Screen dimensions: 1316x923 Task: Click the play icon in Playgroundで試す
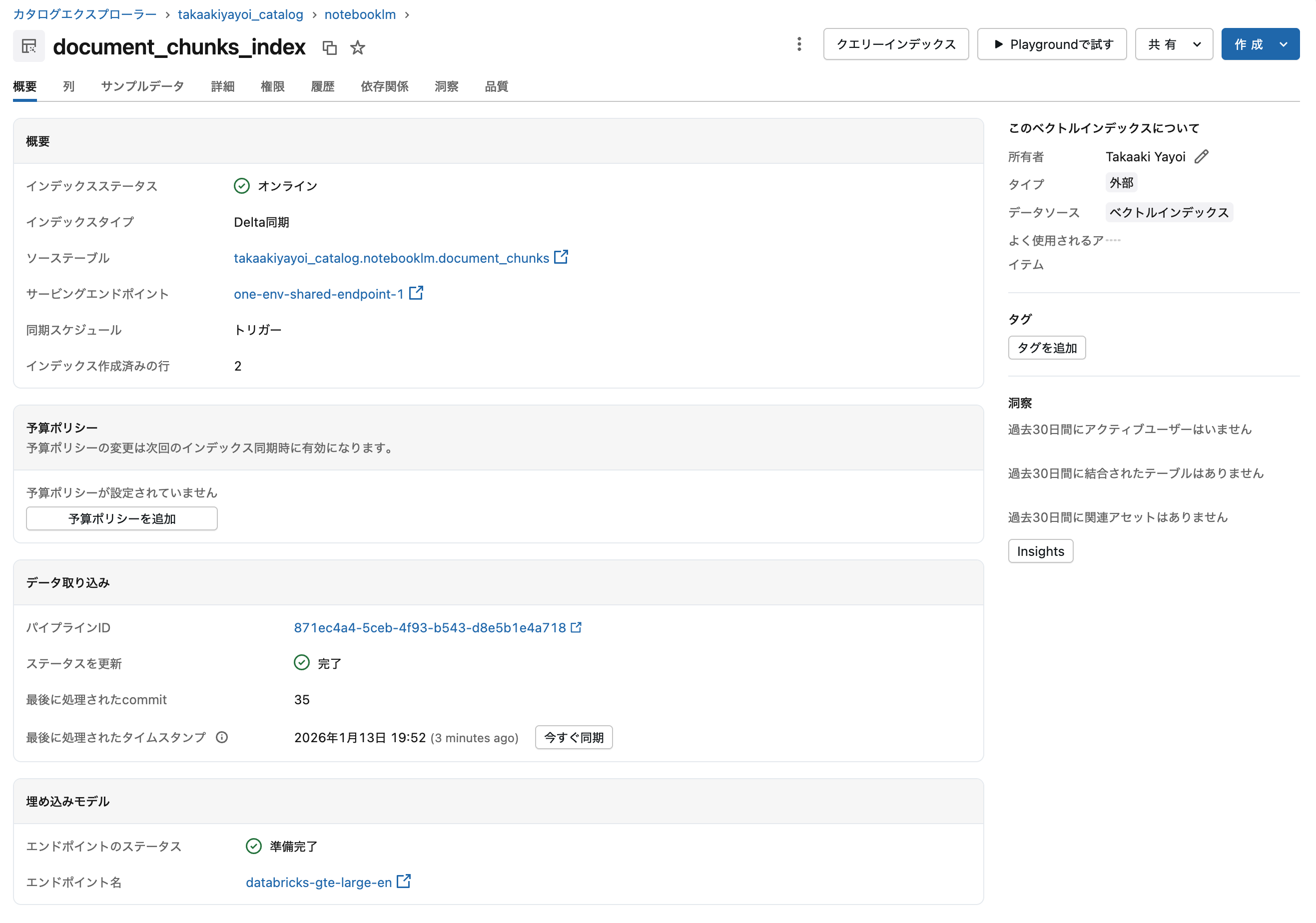(998, 44)
